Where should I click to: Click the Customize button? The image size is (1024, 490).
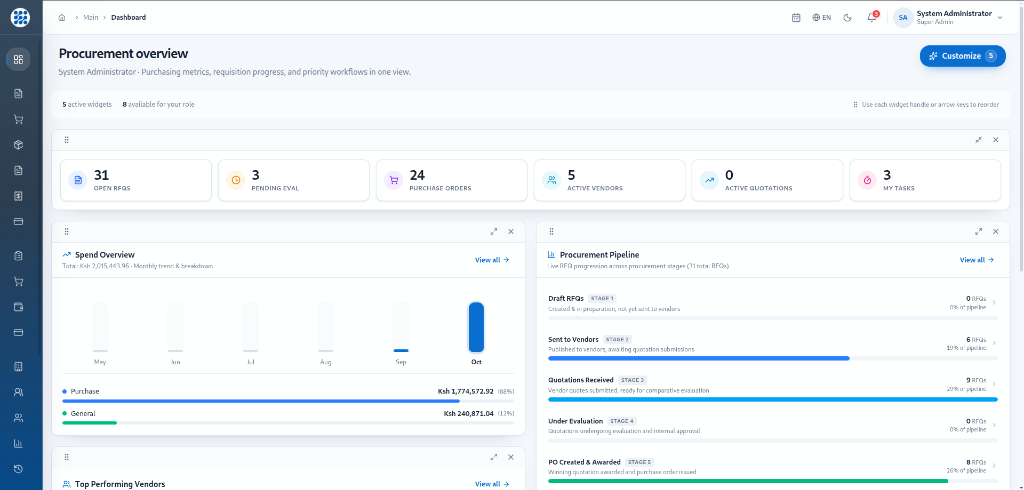pos(963,56)
